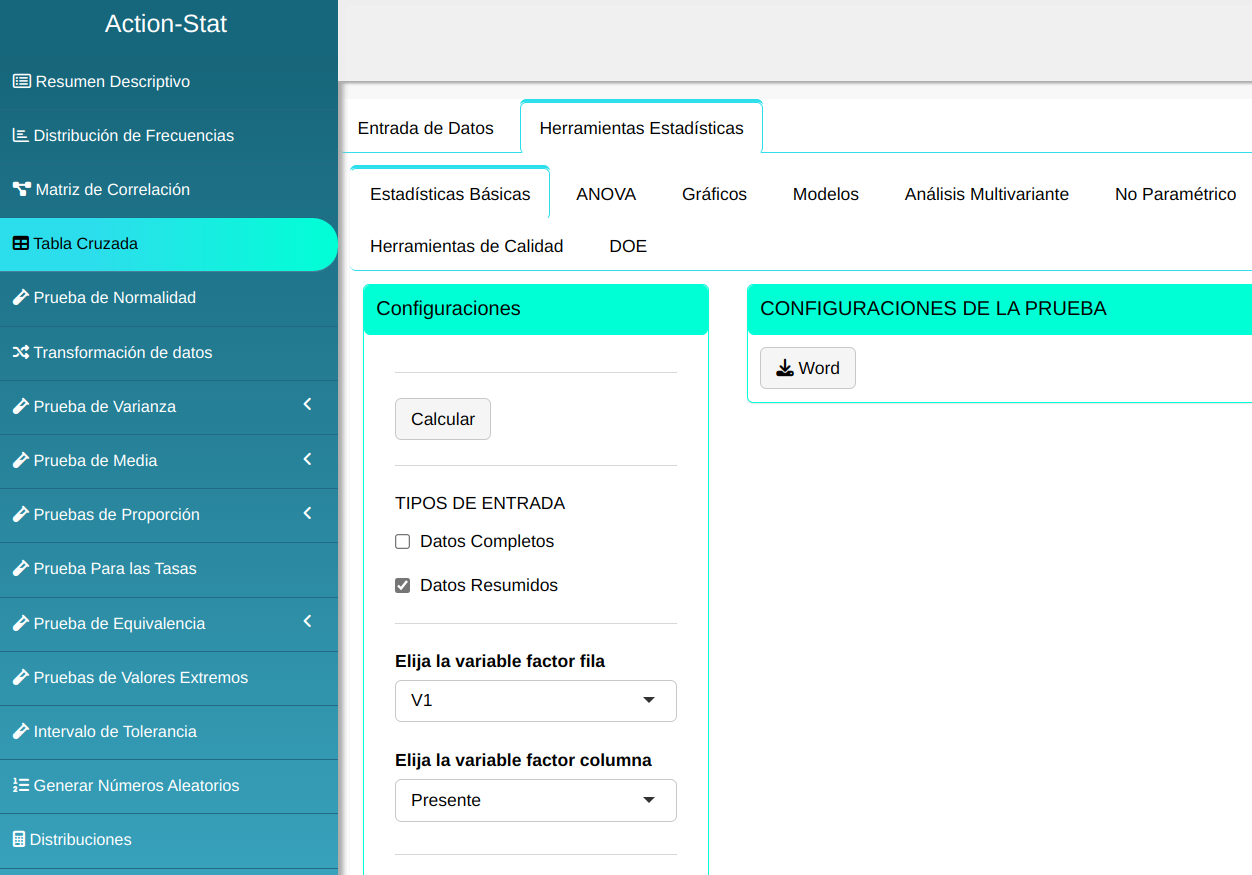1252x875 pixels.
Task: Expand the Pruebas de Proporción submenu chevron
Action: [x=307, y=513]
